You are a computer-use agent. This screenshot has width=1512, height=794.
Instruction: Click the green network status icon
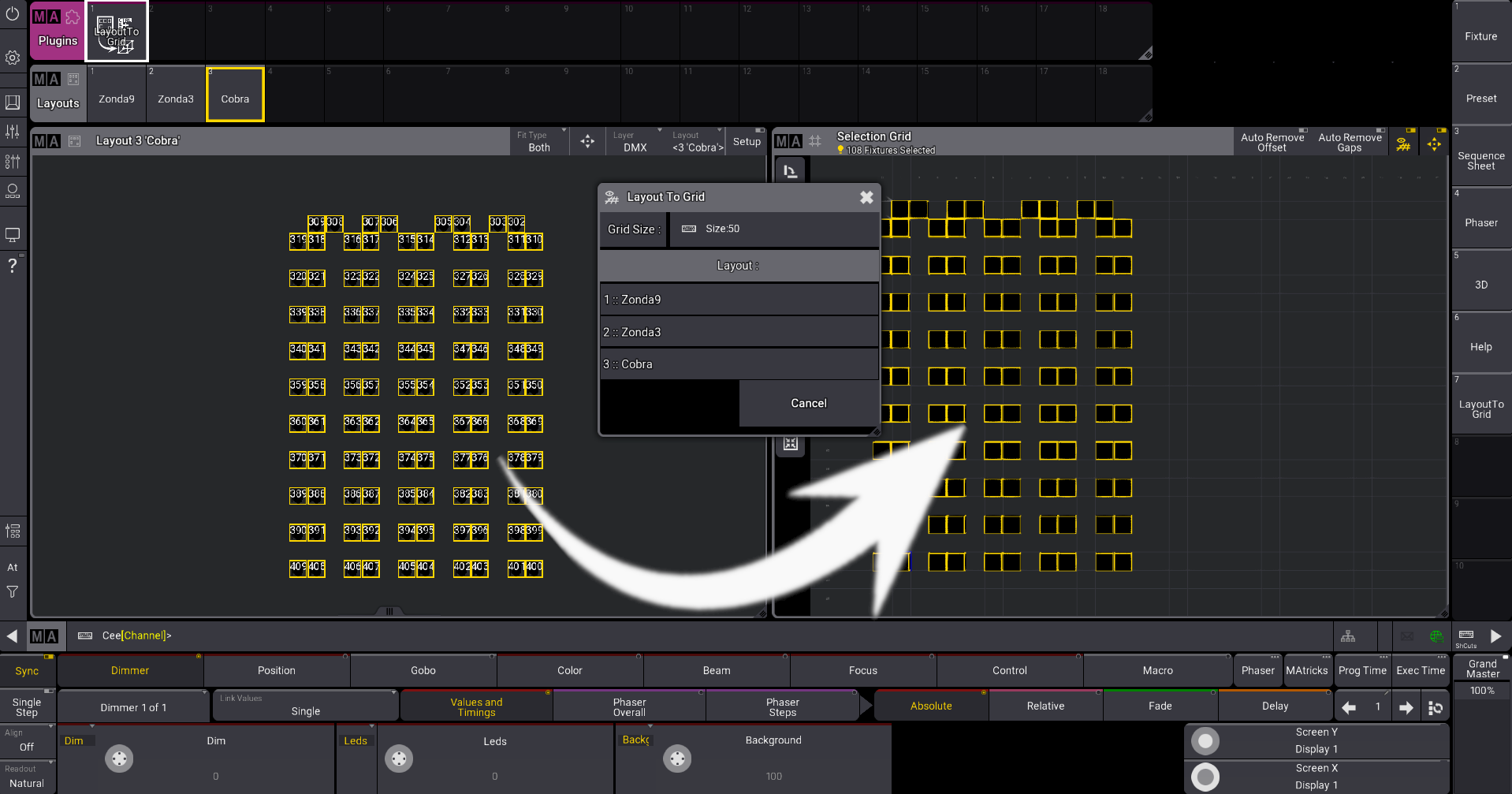[x=1436, y=636]
